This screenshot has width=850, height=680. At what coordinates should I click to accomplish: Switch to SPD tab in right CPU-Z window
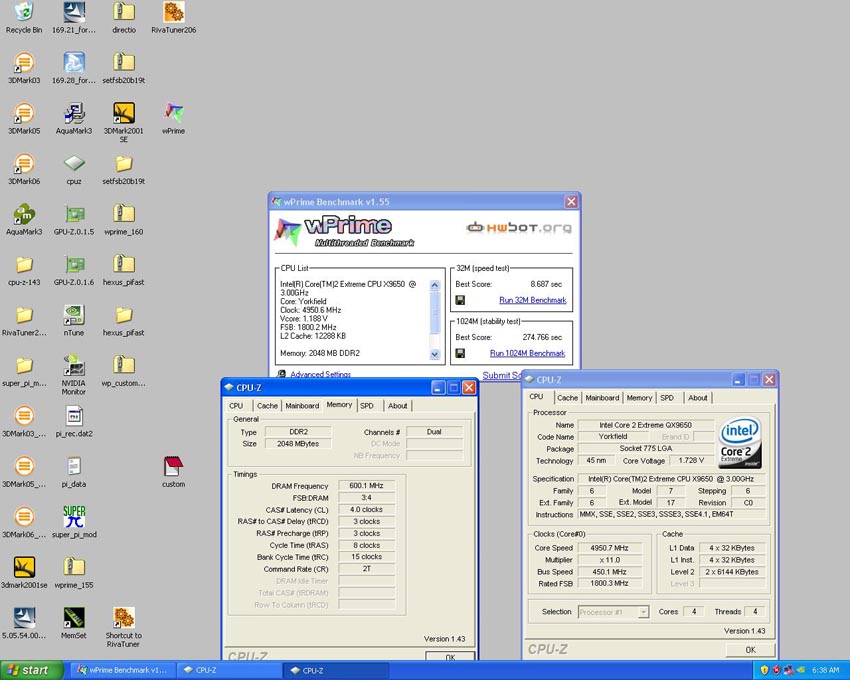coord(667,397)
